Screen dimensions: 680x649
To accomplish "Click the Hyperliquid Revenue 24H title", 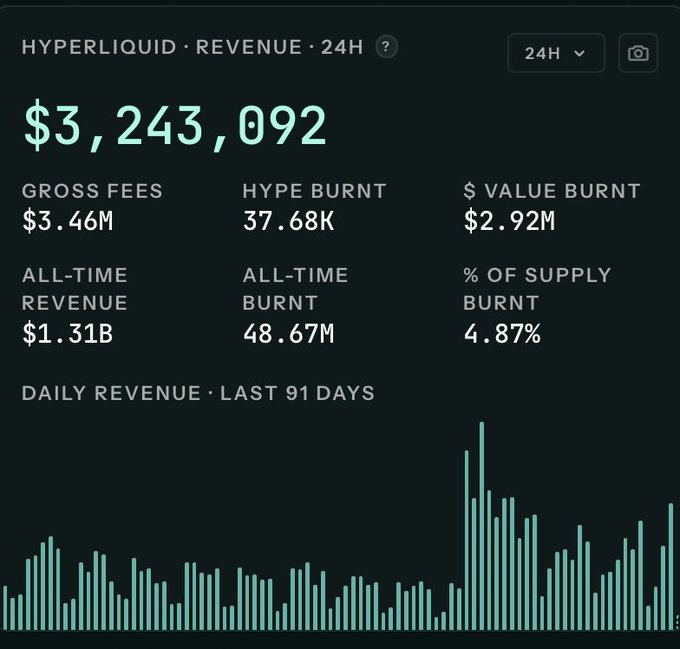I will 192,47.
